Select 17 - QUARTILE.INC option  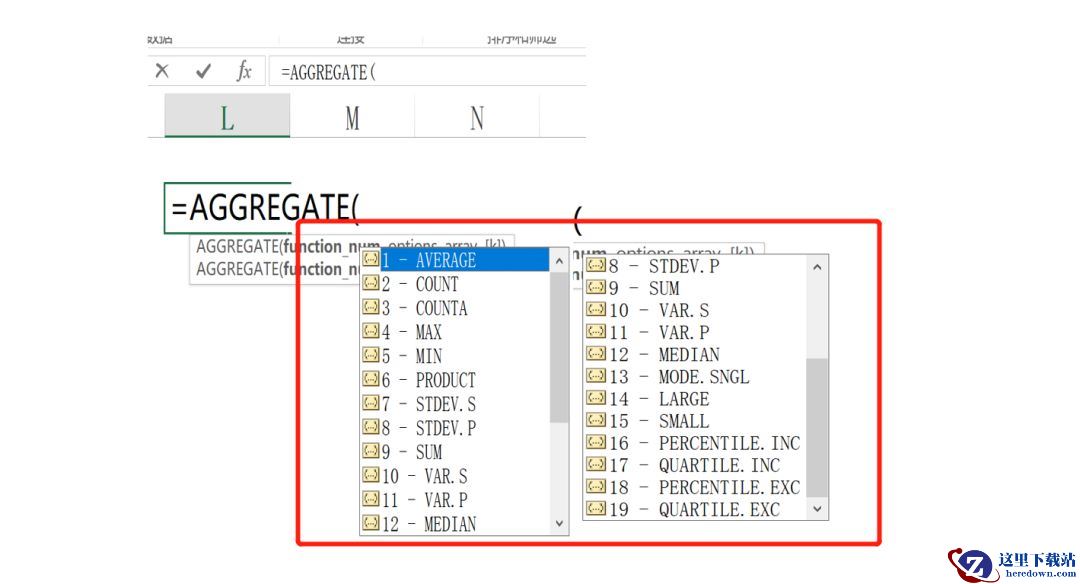695,465
